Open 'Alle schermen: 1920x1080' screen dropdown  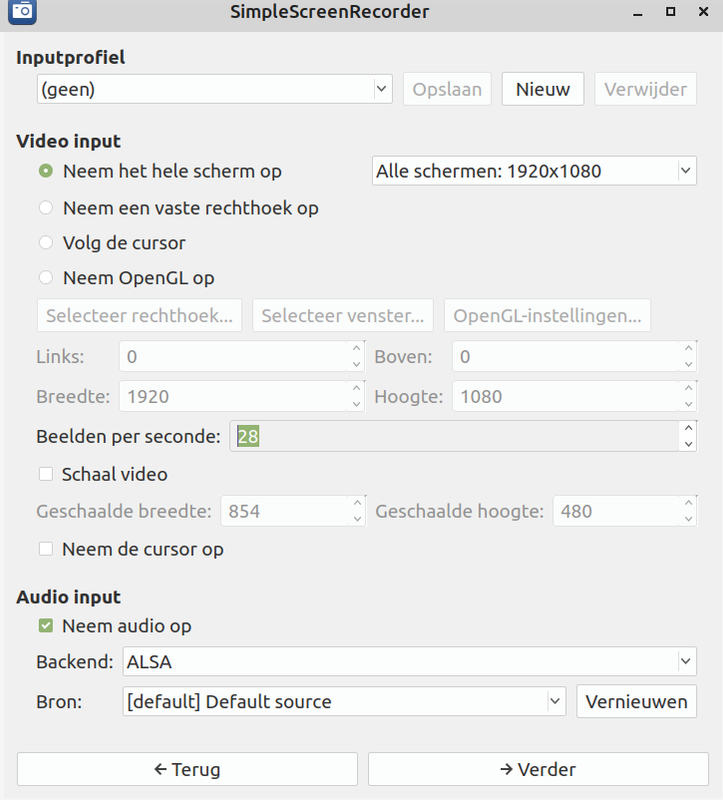pyautogui.click(x=534, y=171)
